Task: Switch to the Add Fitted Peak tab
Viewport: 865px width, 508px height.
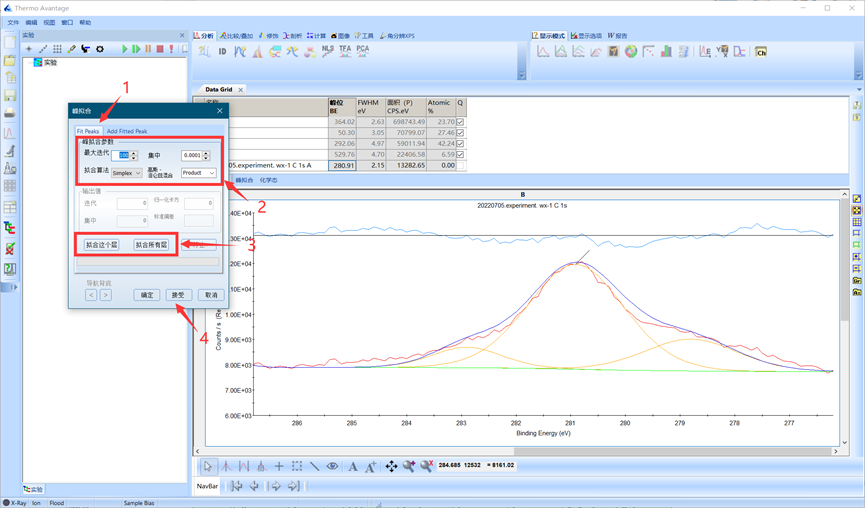Action: click(x=127, y=131)
